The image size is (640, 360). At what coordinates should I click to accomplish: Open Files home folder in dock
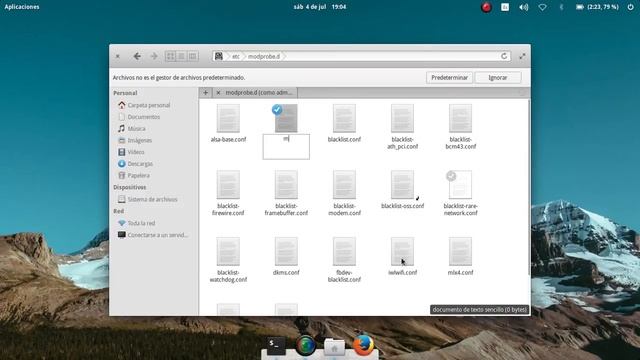(334, 346)
